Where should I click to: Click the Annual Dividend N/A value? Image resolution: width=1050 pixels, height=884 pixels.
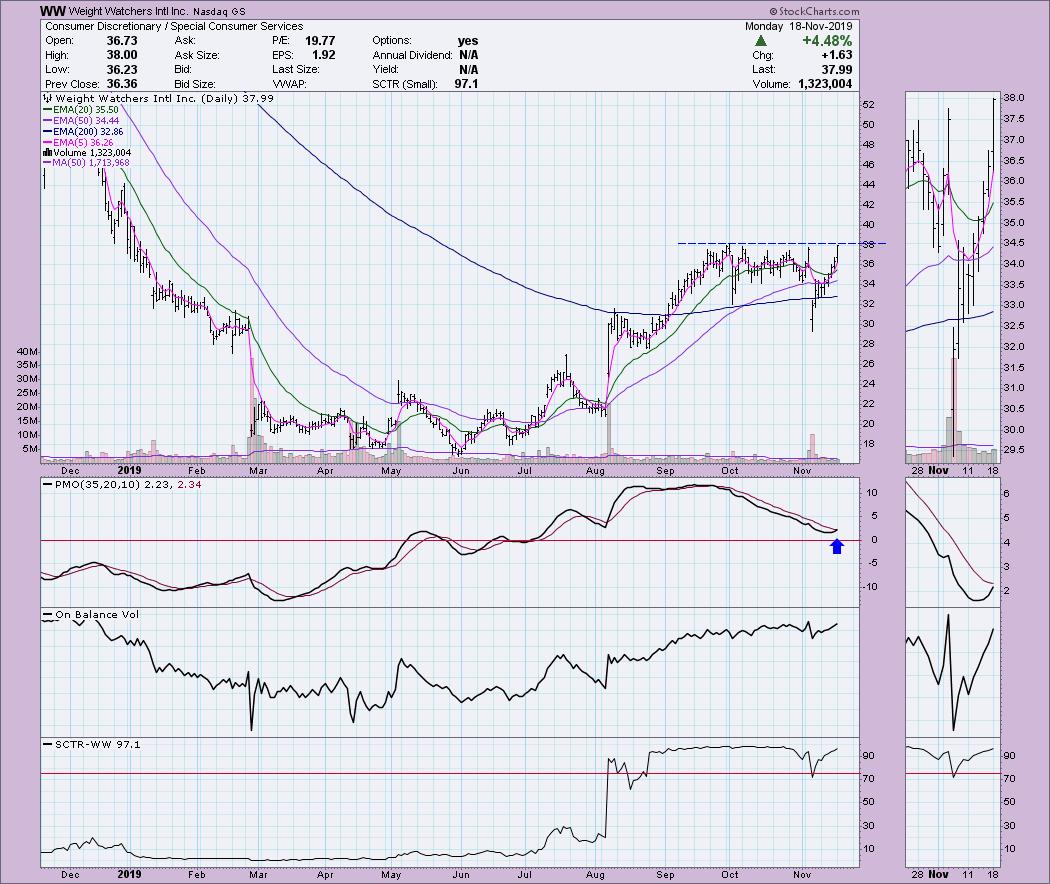coord(469,56)
